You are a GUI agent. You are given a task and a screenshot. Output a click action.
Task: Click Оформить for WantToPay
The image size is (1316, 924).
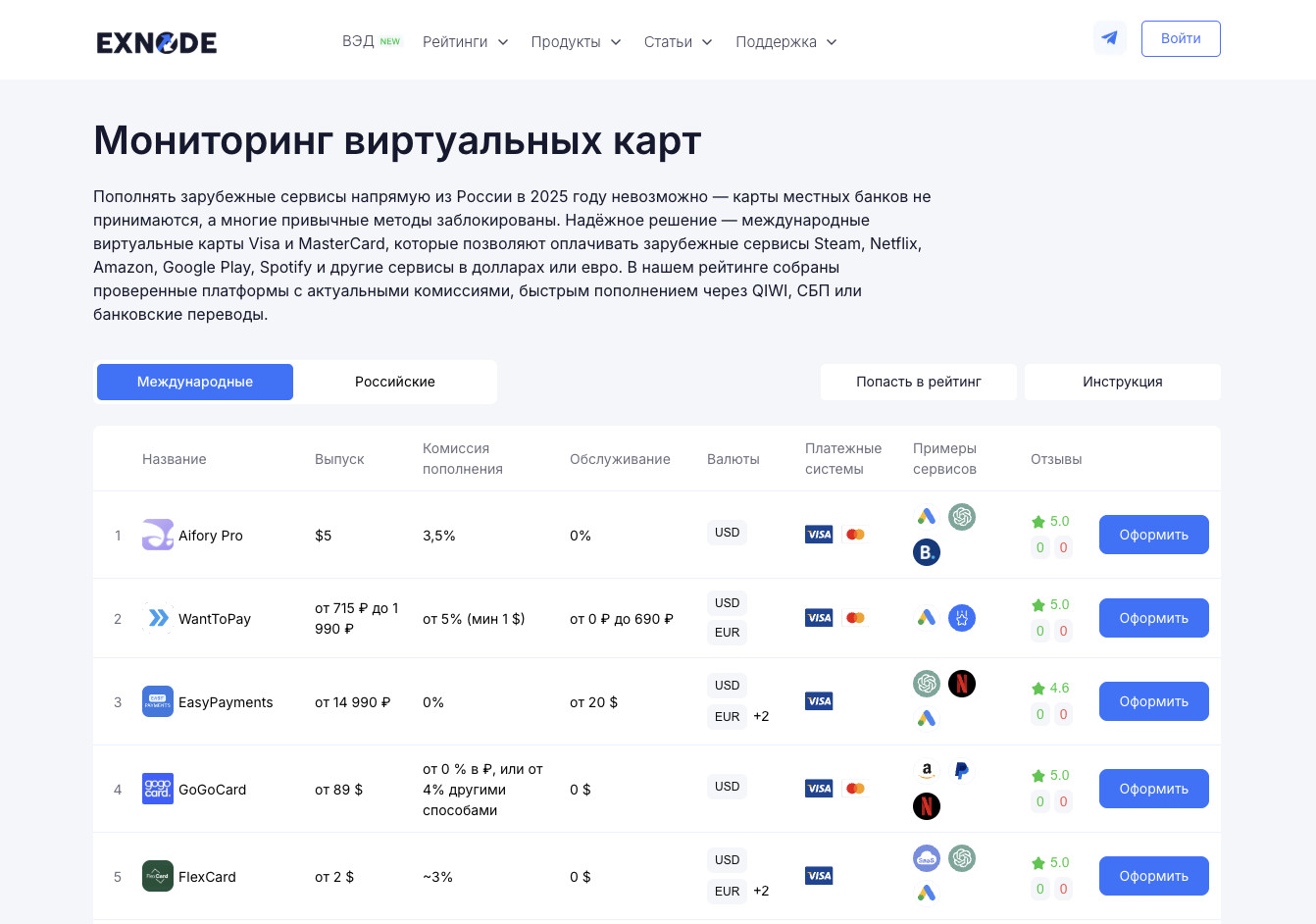click(x=1154, y=618)
